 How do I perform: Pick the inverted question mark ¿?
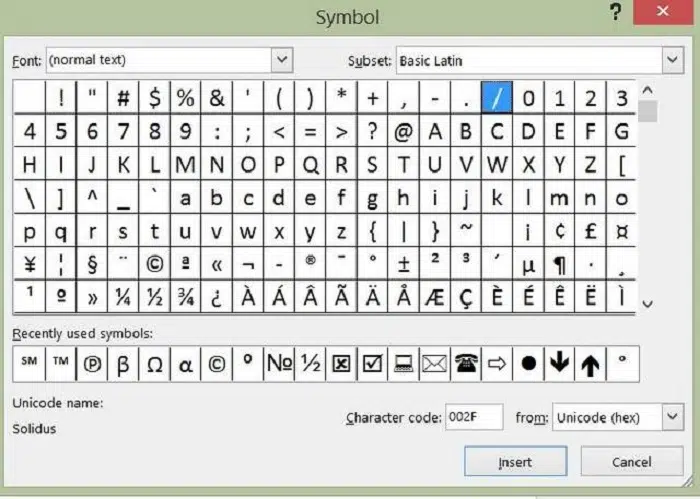pos(217,297)
